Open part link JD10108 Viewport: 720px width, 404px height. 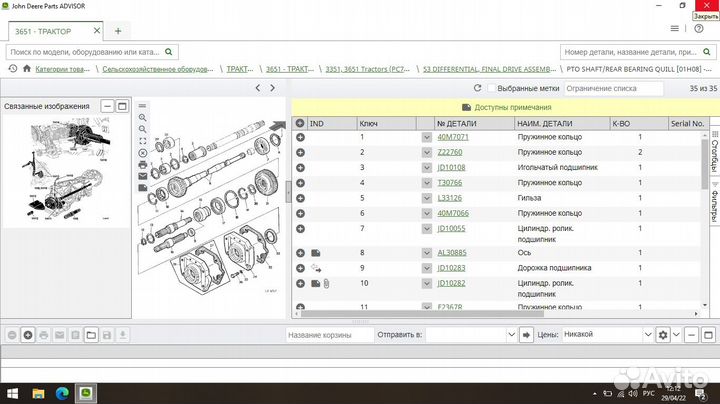(451, 168)
